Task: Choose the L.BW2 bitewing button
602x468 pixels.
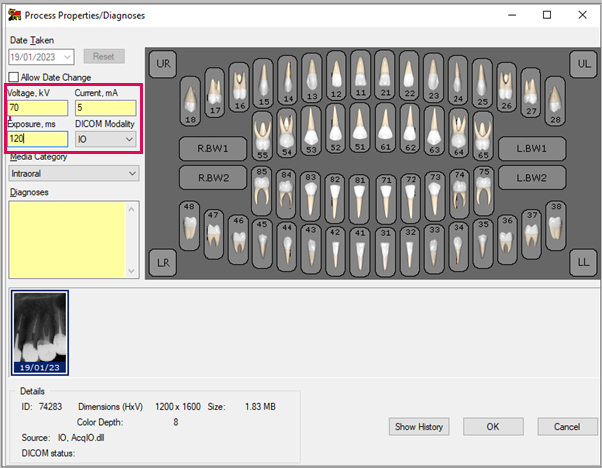Action: (532, 178)
